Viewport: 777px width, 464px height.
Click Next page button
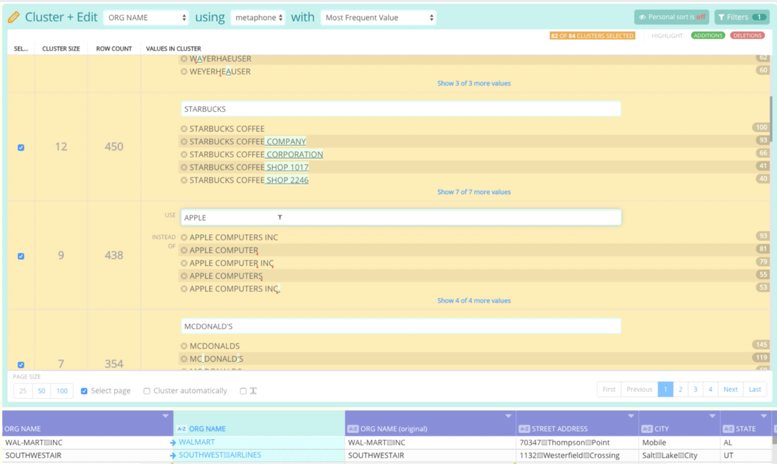click(730, 389)
